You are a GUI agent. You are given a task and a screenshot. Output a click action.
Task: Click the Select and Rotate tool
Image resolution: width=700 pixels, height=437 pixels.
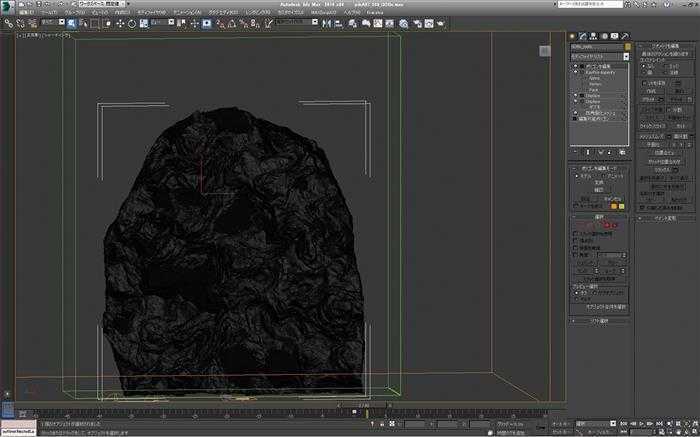point(132,23)
